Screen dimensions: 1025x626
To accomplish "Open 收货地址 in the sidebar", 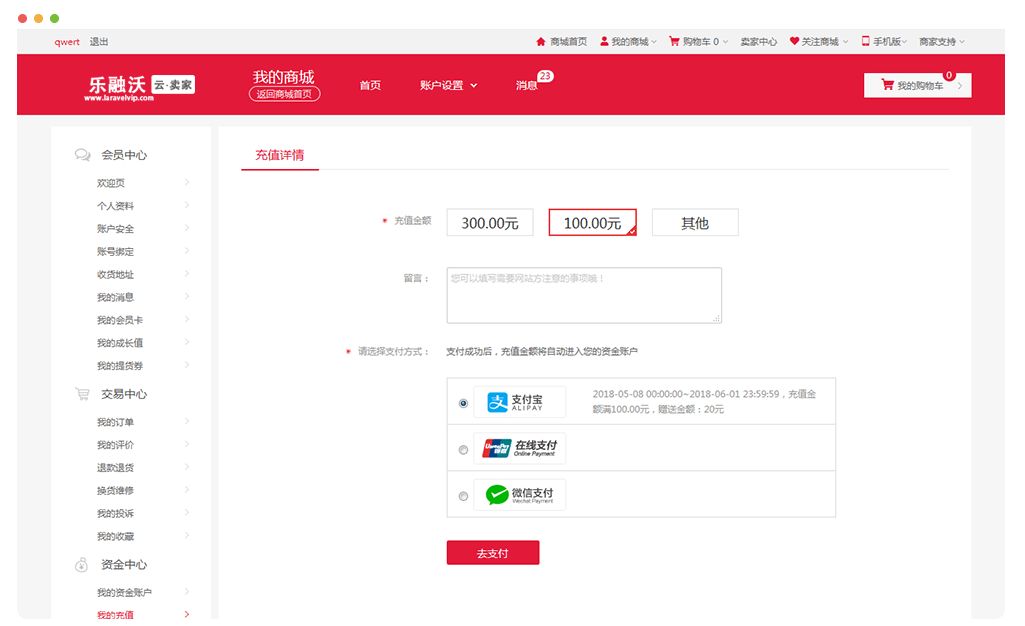I will pos(116,274).
